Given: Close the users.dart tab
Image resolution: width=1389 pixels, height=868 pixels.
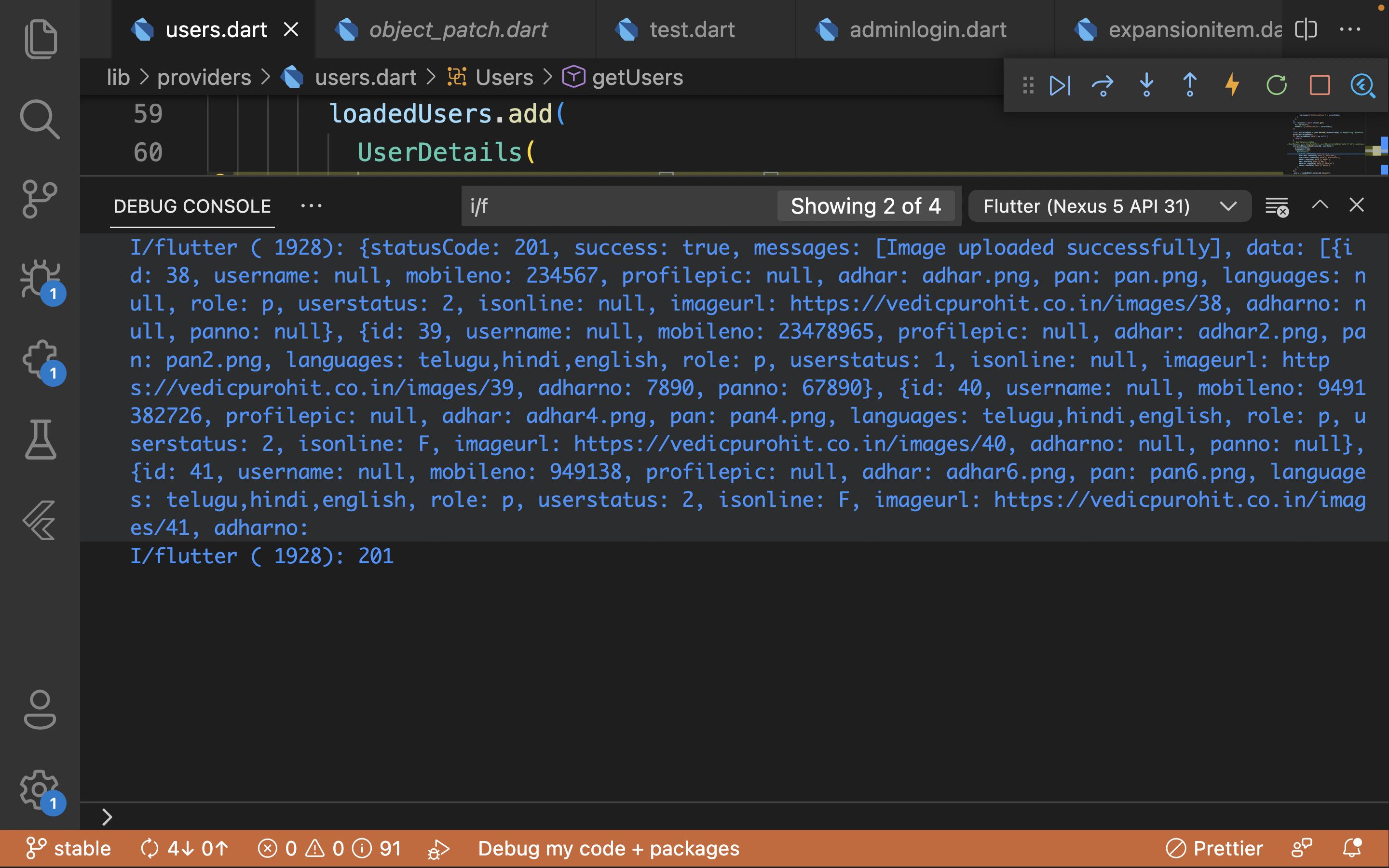Looking at the screenshot, I should pos(292,29).
